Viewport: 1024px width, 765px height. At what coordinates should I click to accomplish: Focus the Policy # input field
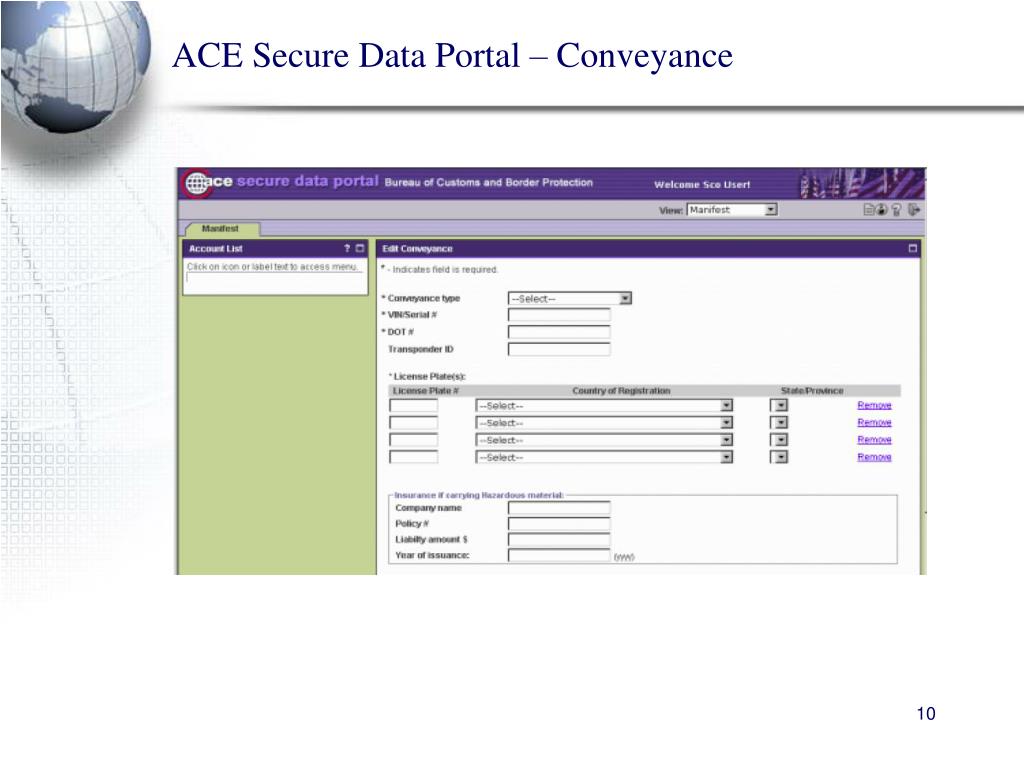(x=559, y=523)
